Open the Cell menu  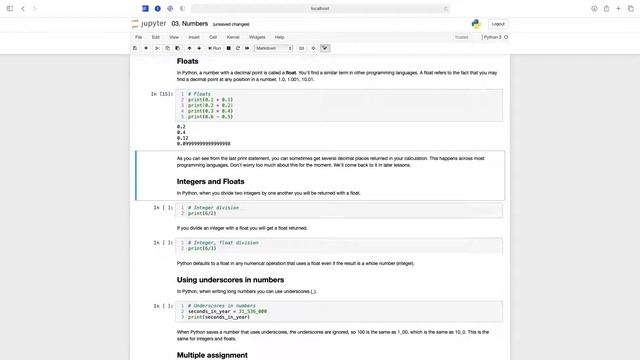click(213, 37)
